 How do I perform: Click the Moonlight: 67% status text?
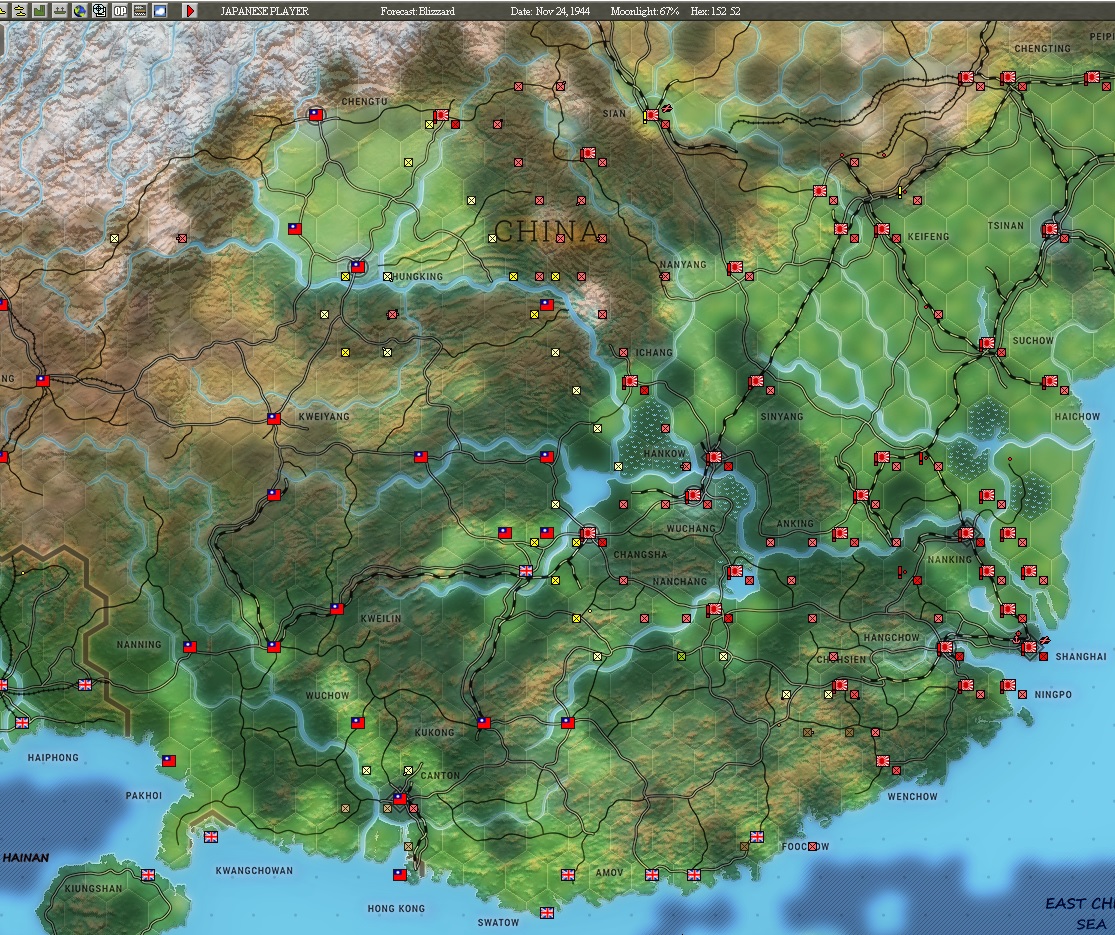click(x=644, y=11)
